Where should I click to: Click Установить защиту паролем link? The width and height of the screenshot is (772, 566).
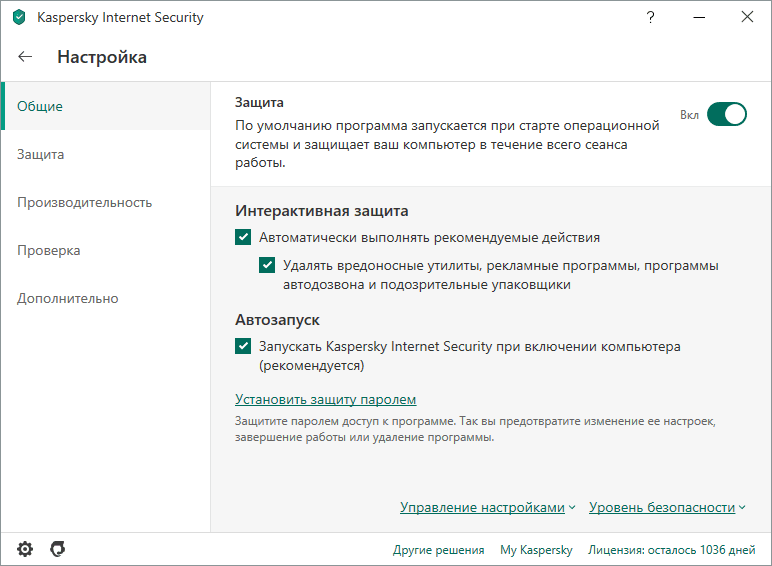[x=325, y=399]
